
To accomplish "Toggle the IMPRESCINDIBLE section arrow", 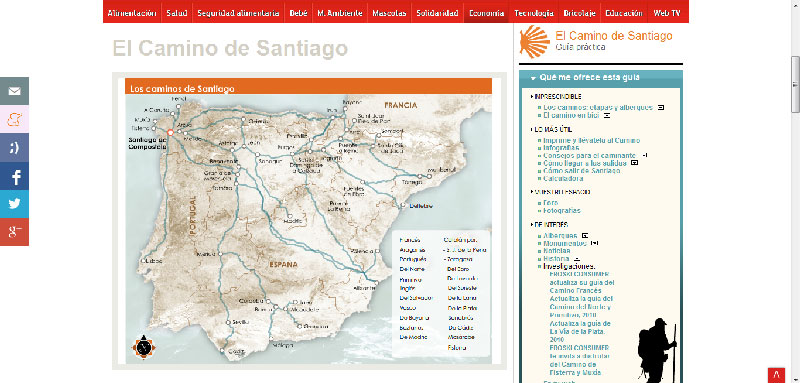I will [x=532, y=96].
